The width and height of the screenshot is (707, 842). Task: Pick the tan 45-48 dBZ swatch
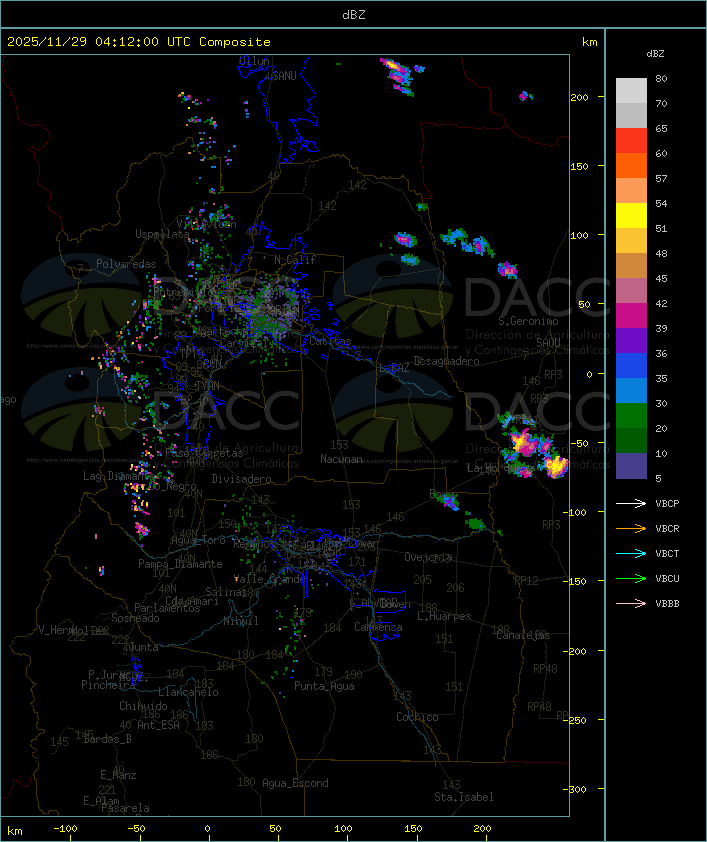tap(631, 265)
